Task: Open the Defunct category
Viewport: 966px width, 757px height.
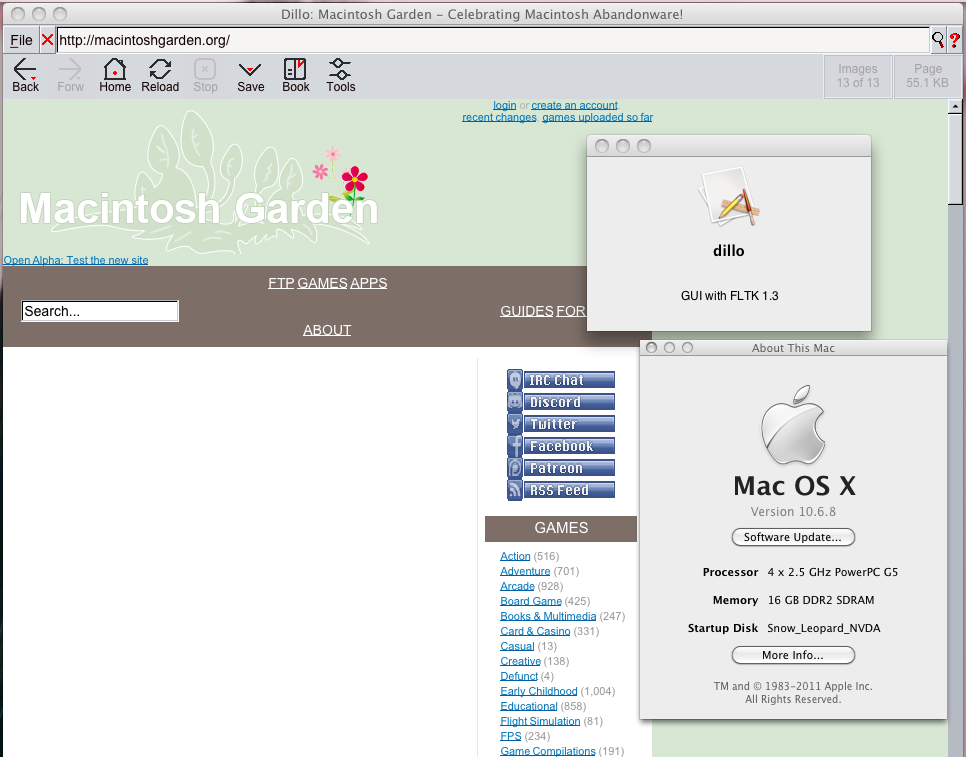Action: [x=519, y=676]
